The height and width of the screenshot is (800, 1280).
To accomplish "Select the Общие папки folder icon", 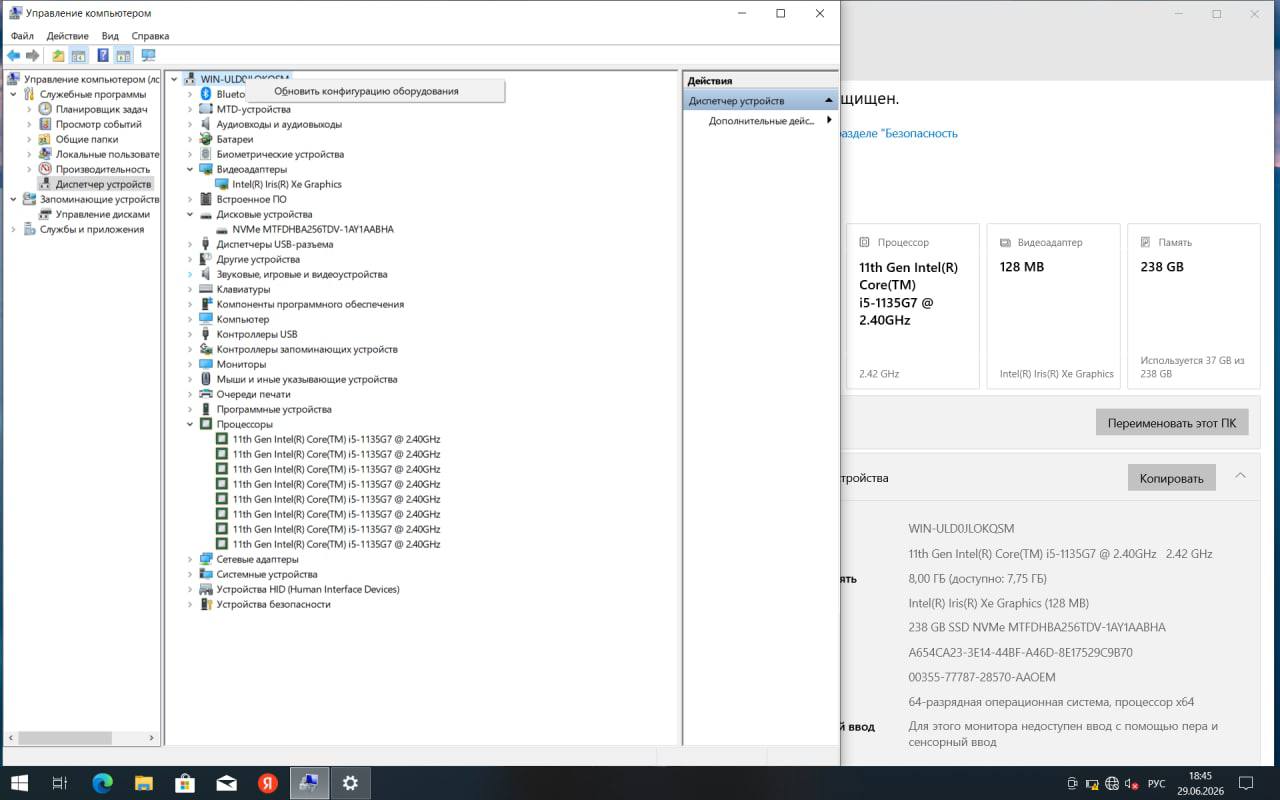I will click(x=45, y=139).
